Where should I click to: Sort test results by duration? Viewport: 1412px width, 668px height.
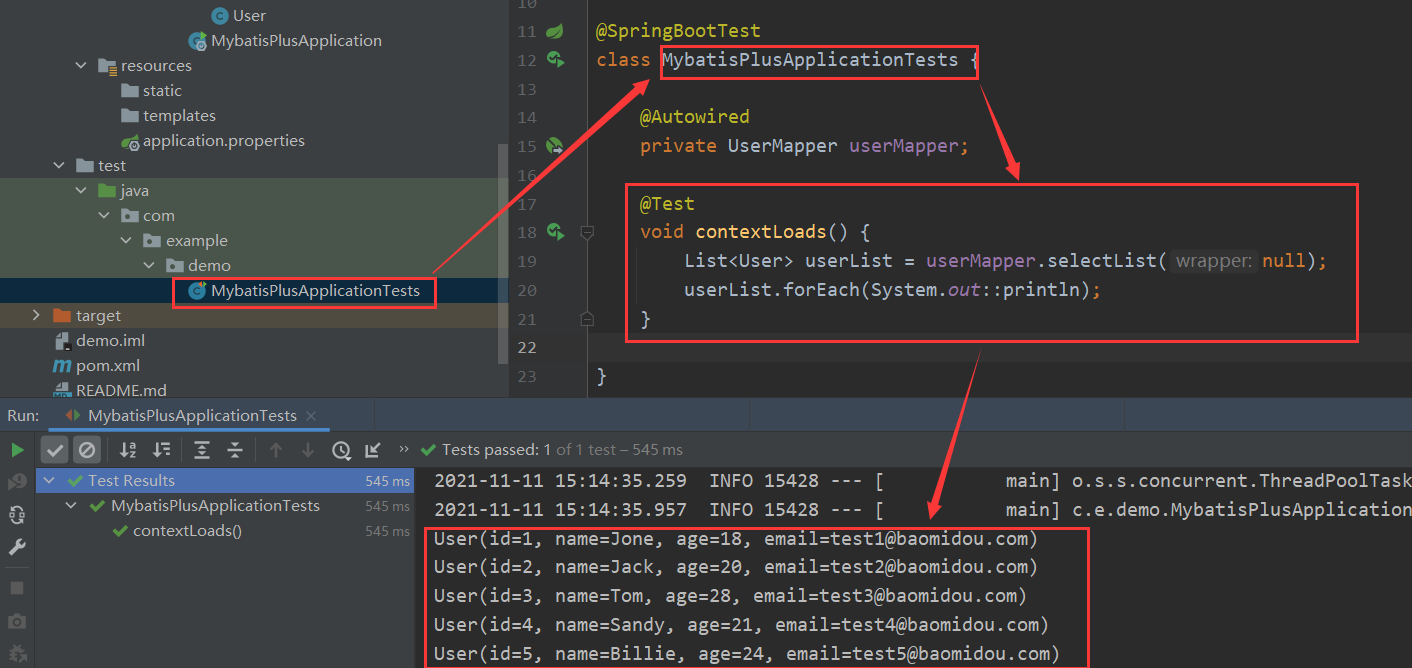(162, 450)
